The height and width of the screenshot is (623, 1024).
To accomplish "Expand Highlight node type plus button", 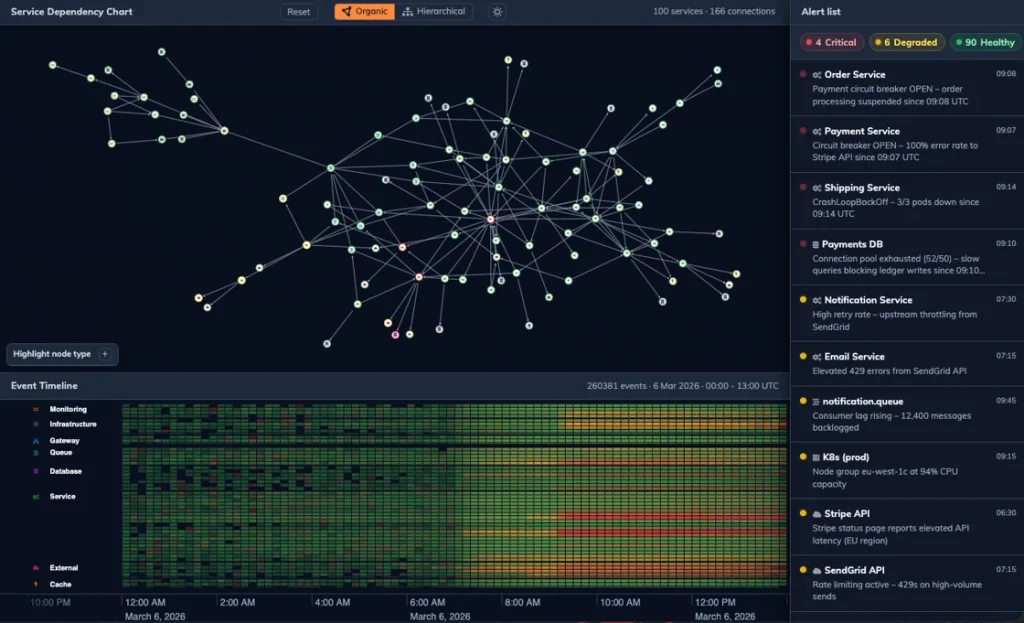I will (x=104, y=354).
